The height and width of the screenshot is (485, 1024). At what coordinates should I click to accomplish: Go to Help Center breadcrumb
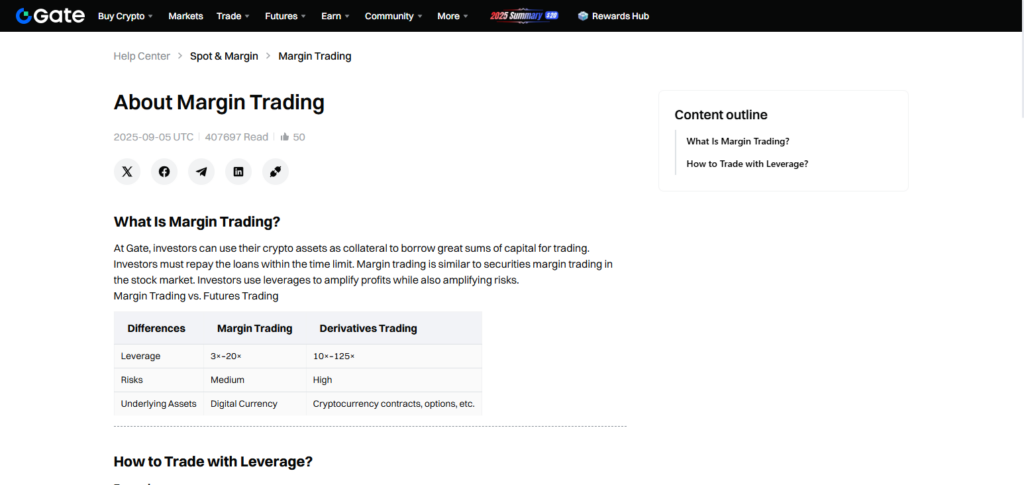(x=142, y=56)
